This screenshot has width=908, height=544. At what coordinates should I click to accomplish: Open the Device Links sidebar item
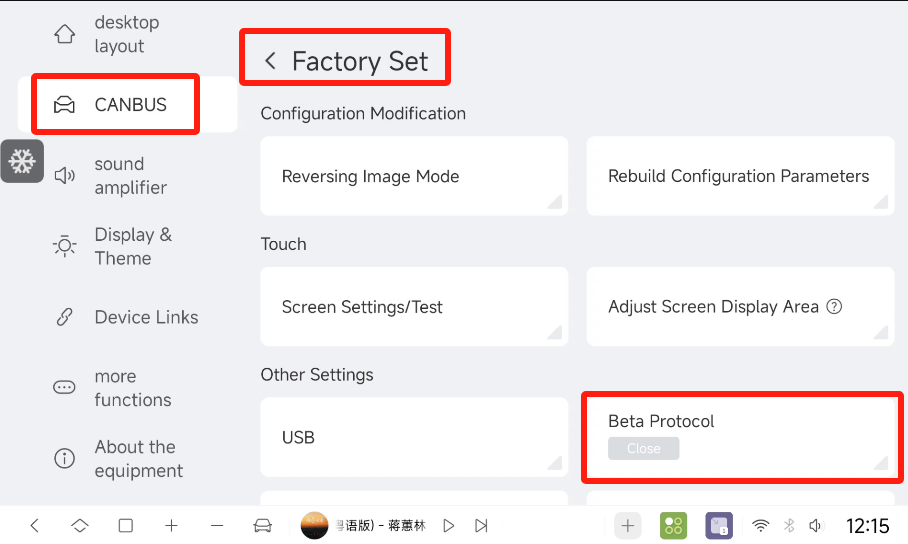(127, 317)
